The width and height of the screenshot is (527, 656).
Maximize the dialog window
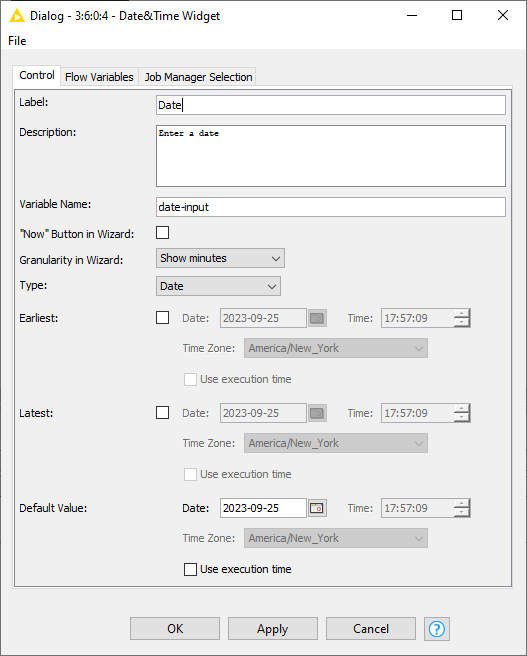point(457,15)
